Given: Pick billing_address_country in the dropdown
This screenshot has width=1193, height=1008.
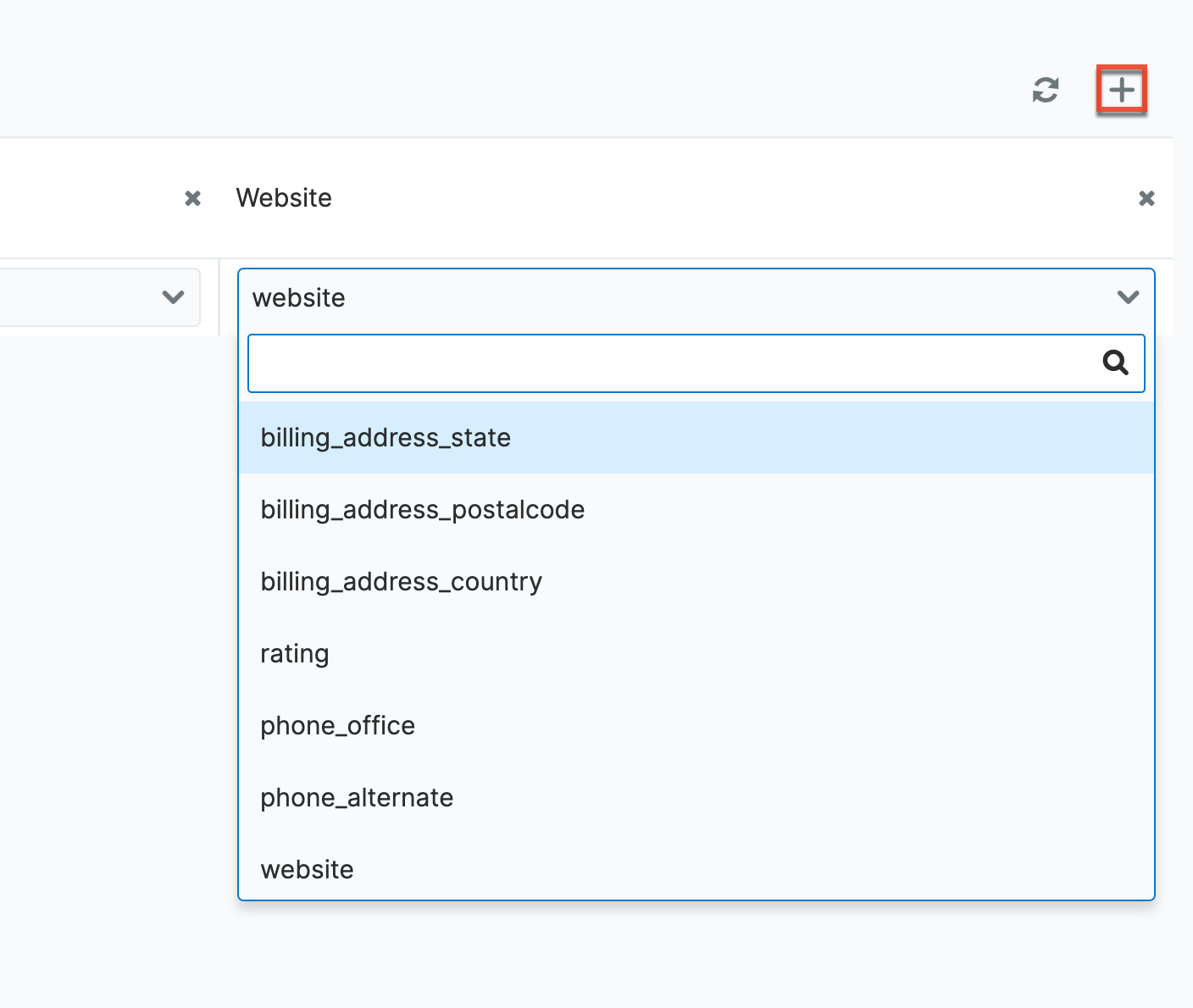Looking at the screenshot, I should (x=401, y=582).
